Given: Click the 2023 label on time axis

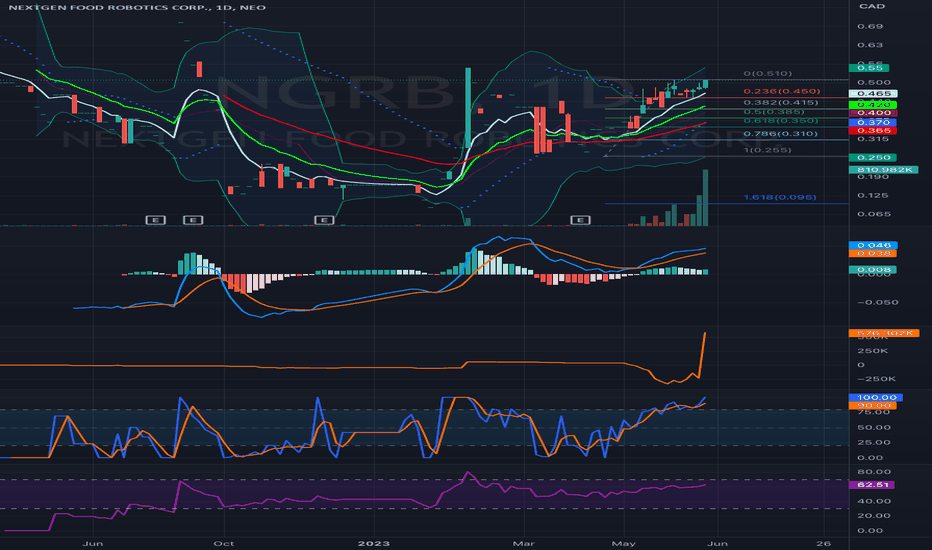Looking at the screenshot, I should (x=374, y=543).
